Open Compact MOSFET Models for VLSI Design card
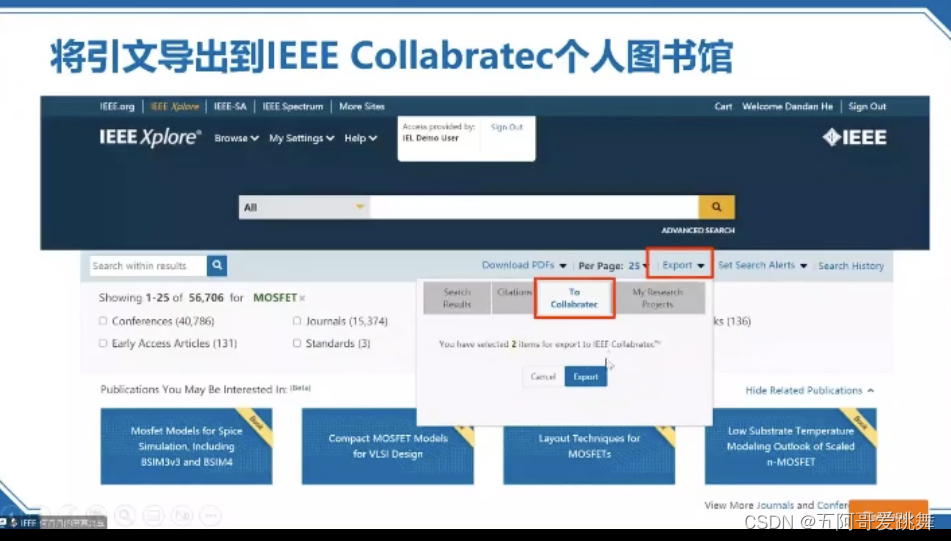951x541 pixels. [388, 446]
